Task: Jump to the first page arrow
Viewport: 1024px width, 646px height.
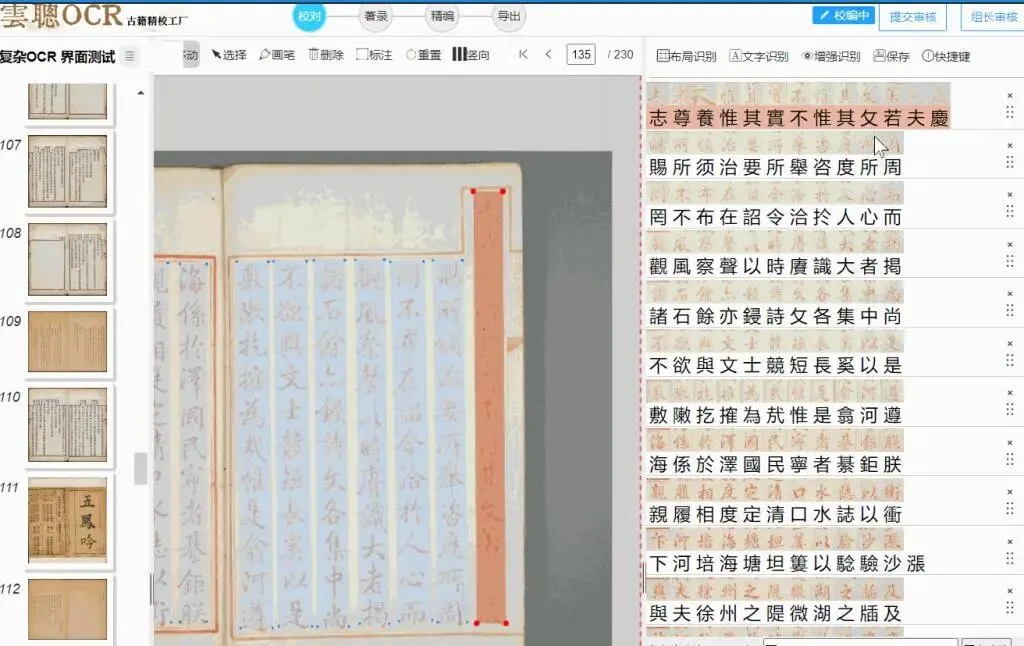Action: (523, 54)
